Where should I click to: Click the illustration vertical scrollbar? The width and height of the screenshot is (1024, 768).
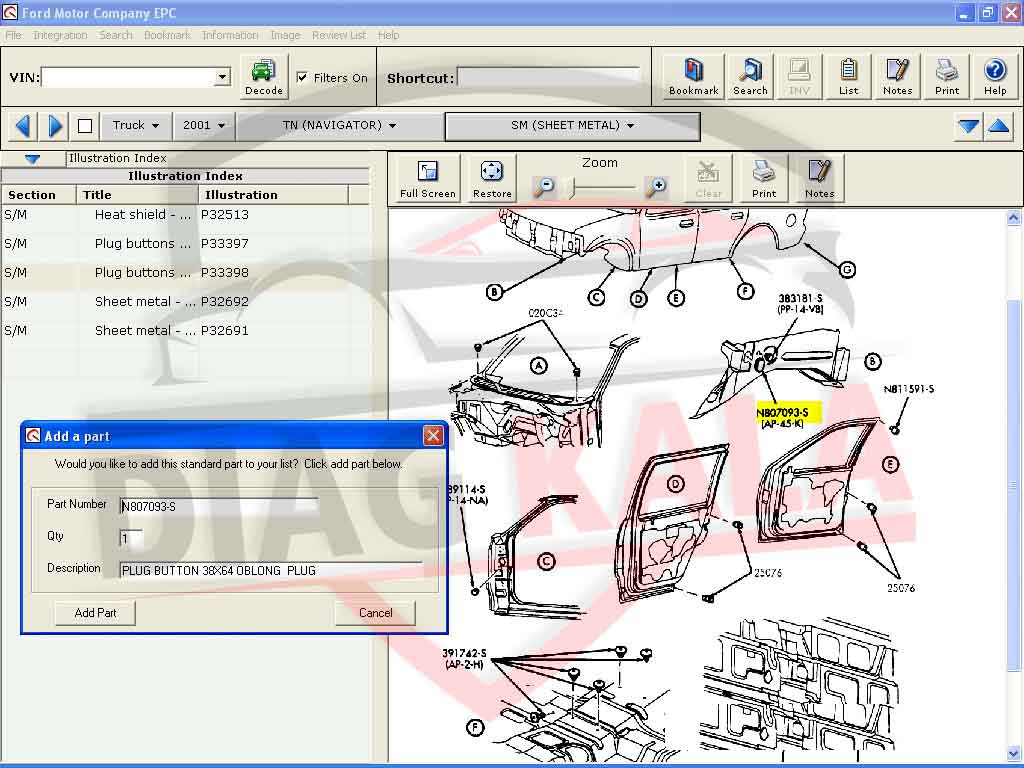[x=1014, y=485]
